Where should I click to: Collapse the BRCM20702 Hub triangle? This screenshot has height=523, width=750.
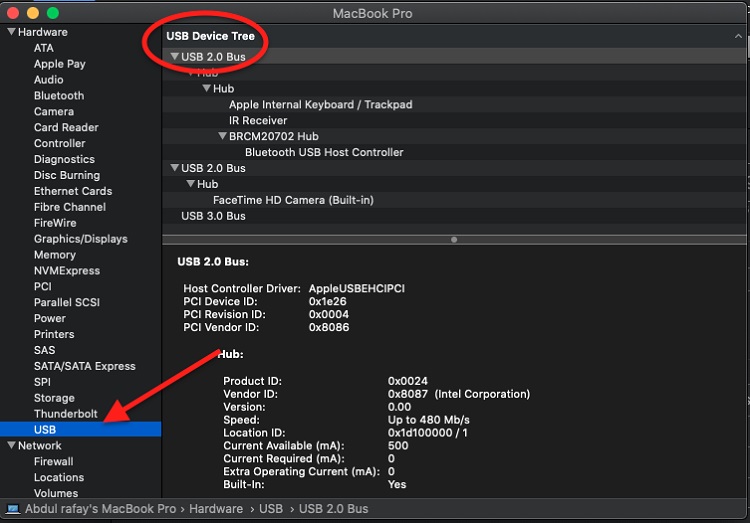point(222,136)
